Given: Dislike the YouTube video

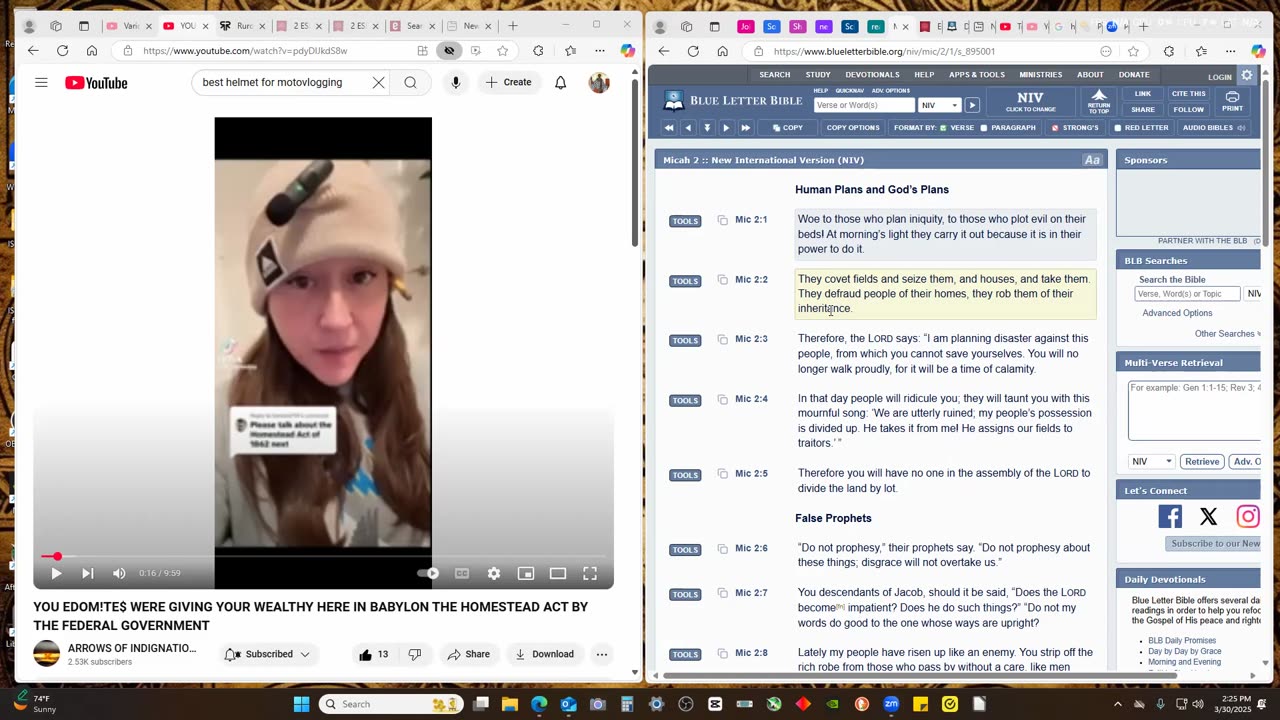Looking at the screenshot, I should pos(415,654).
